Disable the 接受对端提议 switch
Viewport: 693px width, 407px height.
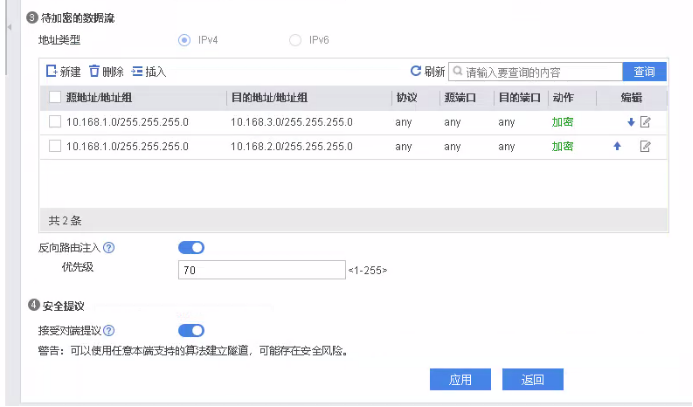[x=191, y=331]
